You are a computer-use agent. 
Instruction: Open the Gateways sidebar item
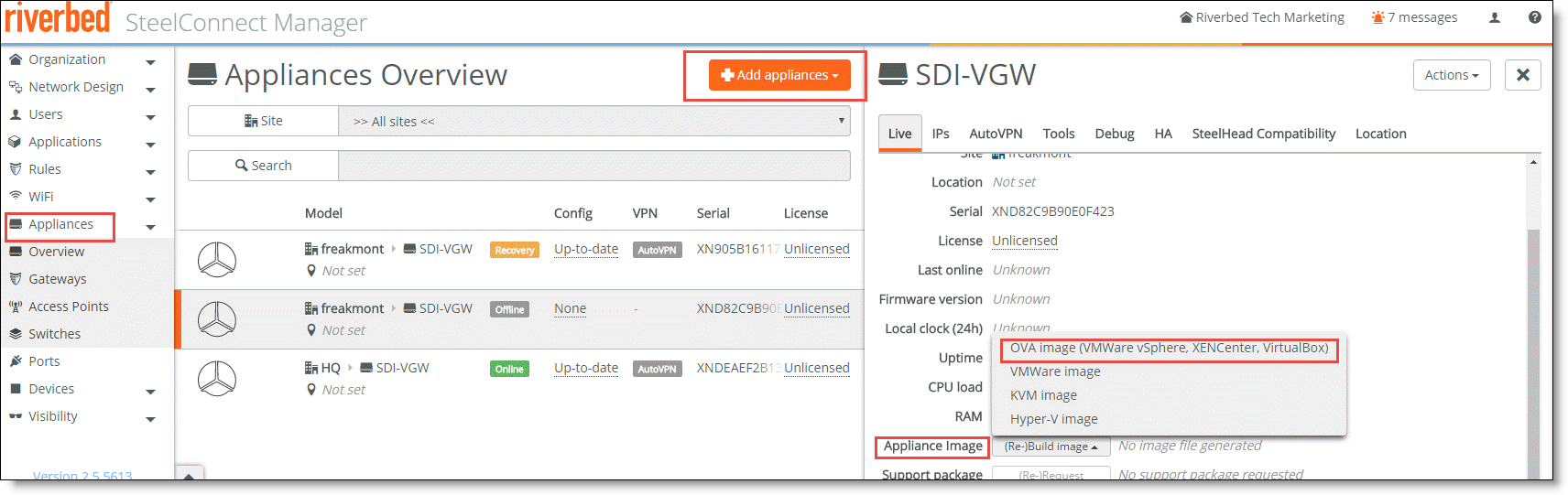point(57,279)
